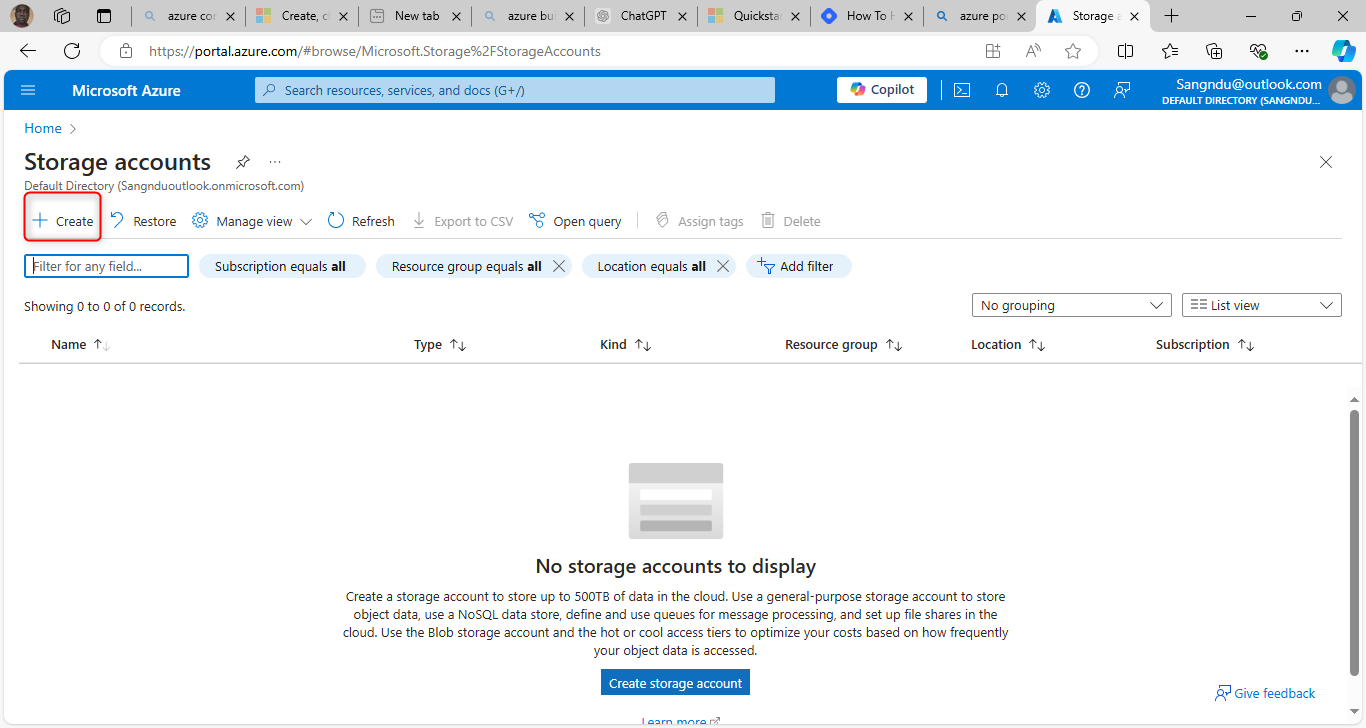Close the Storage accounts blade

coord(1326,162)
